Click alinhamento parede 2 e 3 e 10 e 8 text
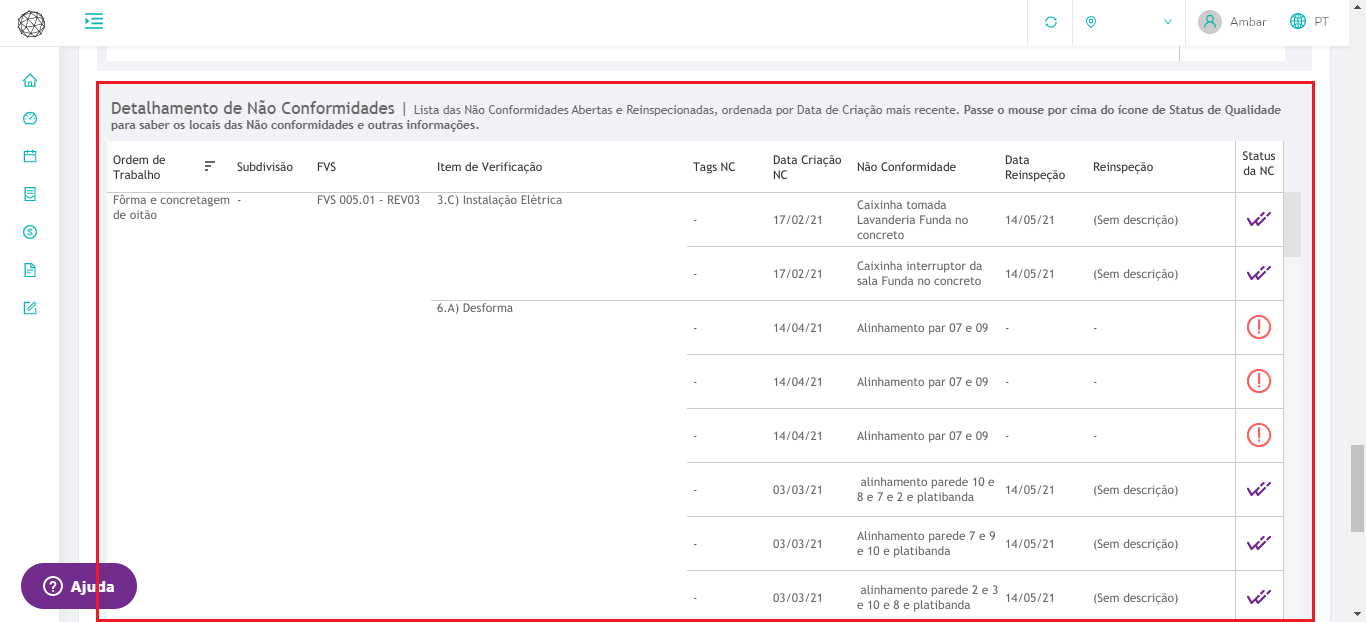This screenshot has width=1366, height=622. coord(928,597)
